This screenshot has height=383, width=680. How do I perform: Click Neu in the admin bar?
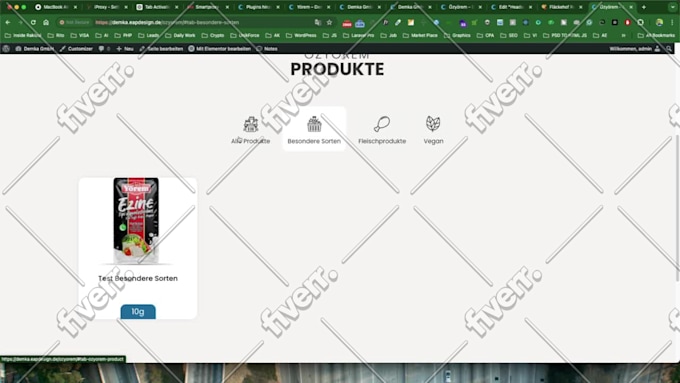tap(125, 49)
